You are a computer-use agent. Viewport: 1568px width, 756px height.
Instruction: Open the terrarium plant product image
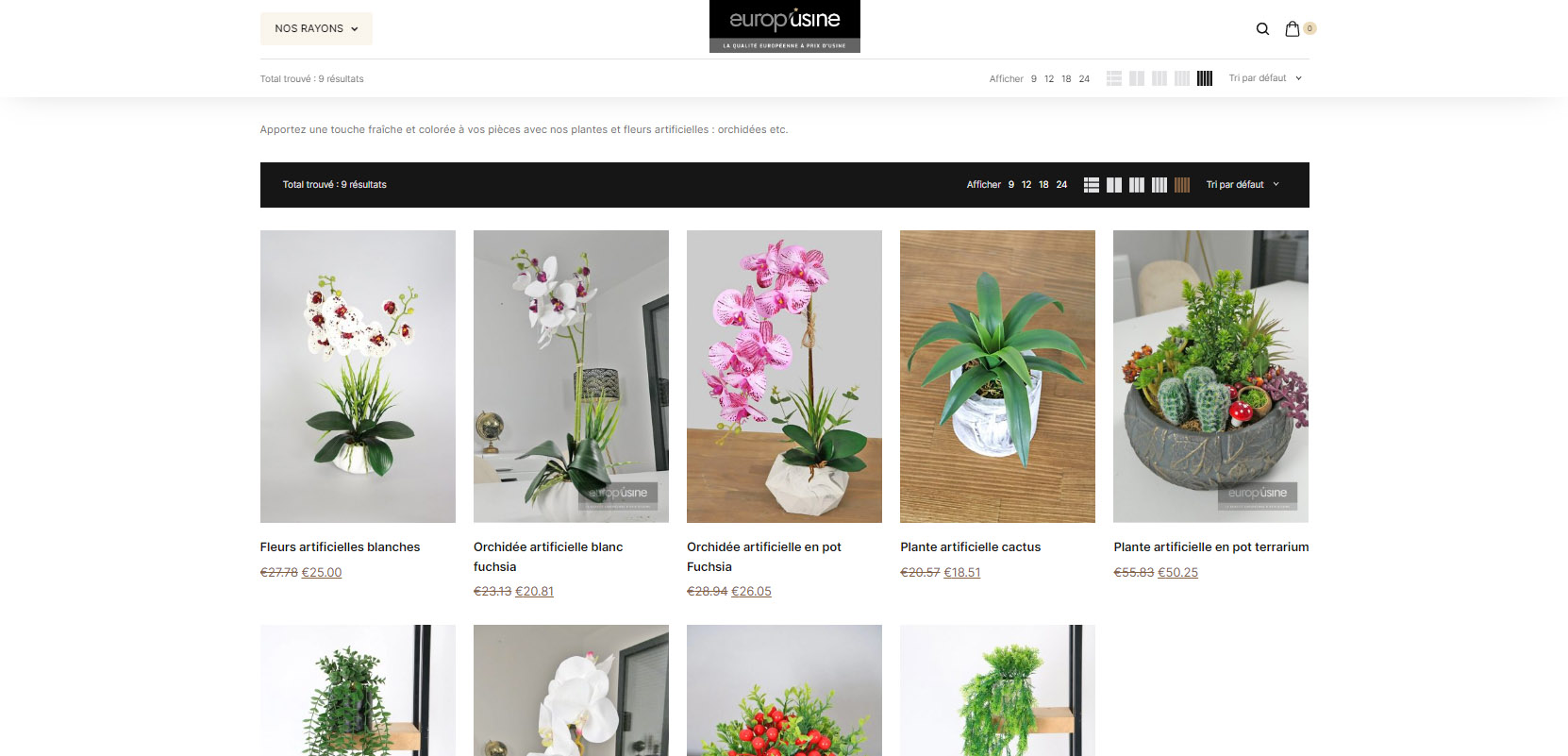click(x=1210, y=377)
